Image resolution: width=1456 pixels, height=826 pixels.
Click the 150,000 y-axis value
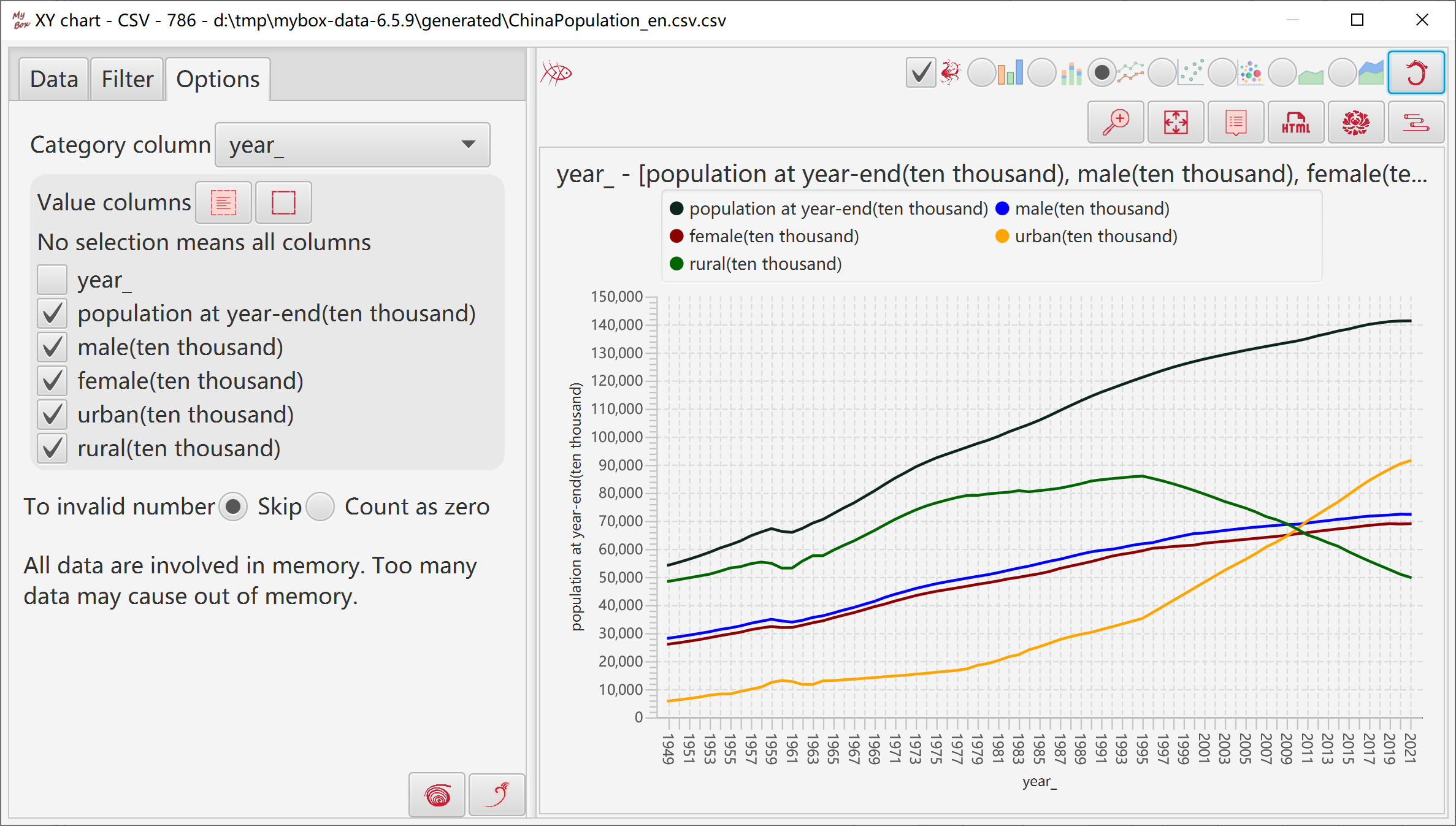pos(616,297)
